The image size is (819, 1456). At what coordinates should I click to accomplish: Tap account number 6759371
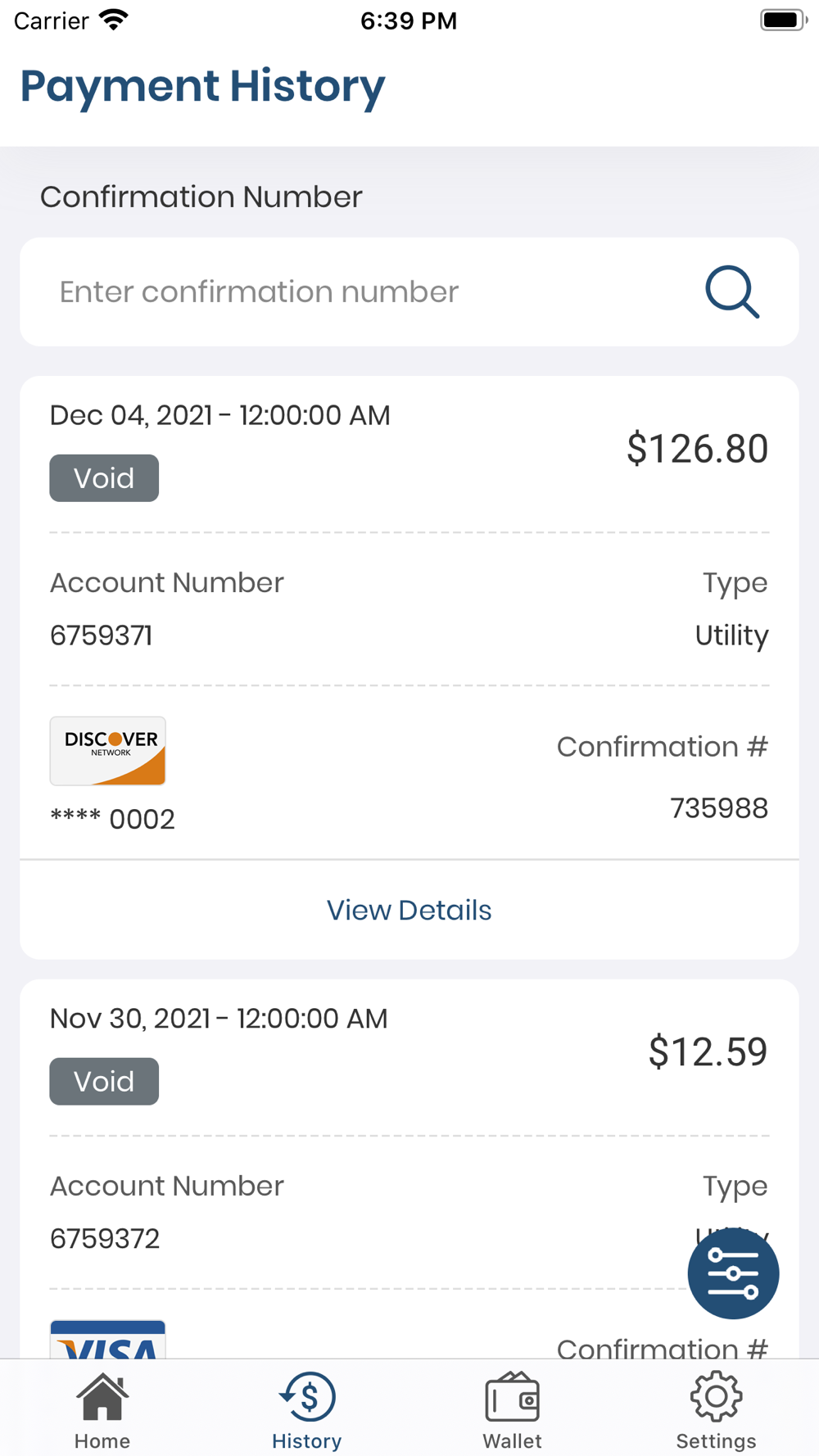tap(102, 635)
